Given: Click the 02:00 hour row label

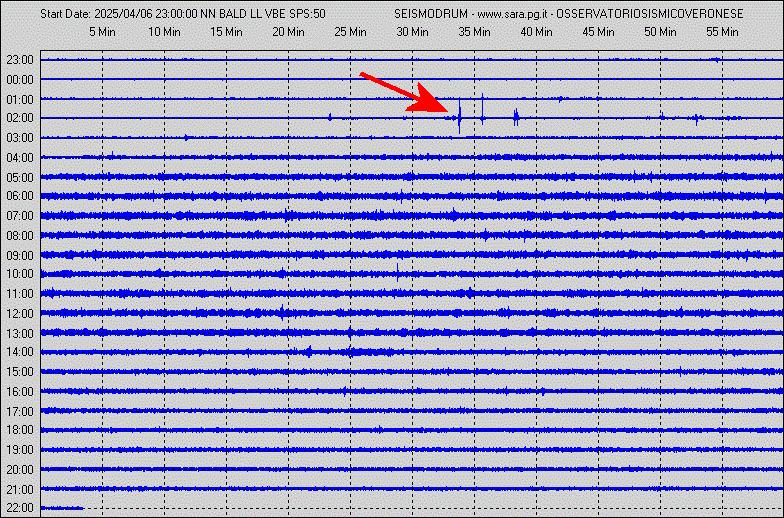Looking at the screenshot, I should [x=20, y=118].
